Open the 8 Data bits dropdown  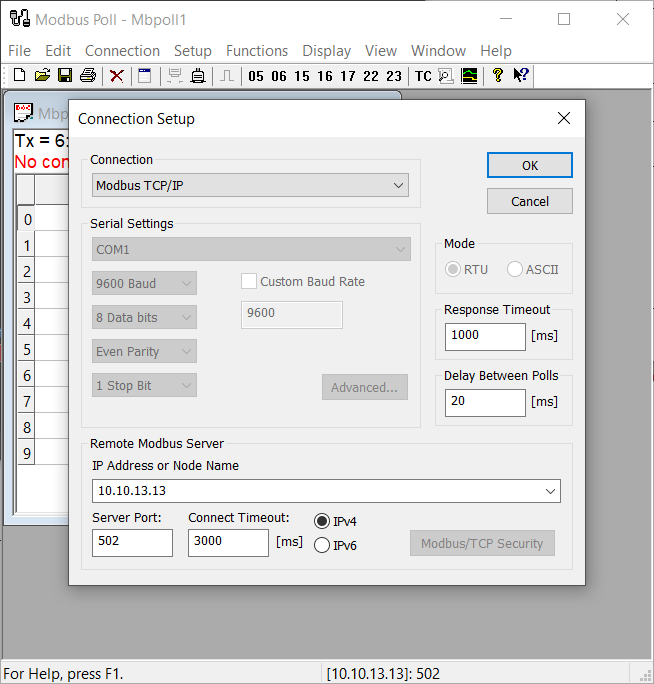coord(144,317)
